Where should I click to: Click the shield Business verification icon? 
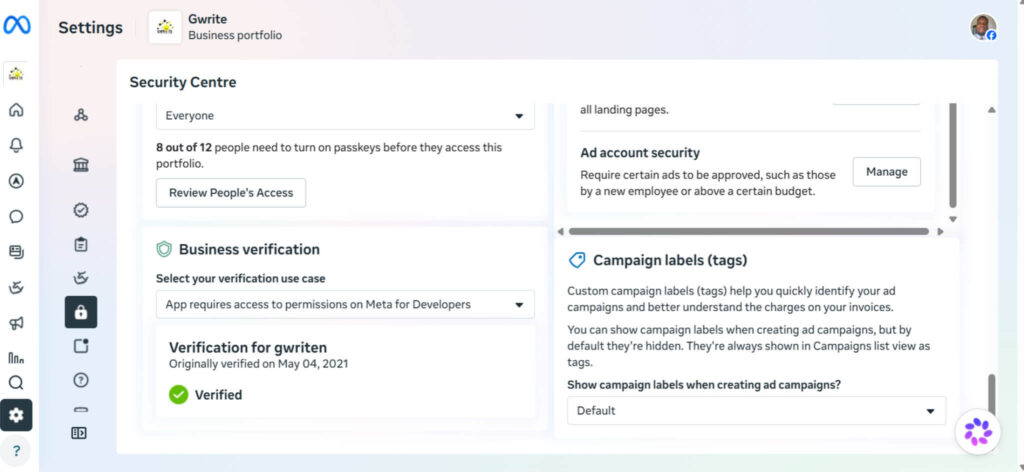pyautogui.click(x=164, y=249)
